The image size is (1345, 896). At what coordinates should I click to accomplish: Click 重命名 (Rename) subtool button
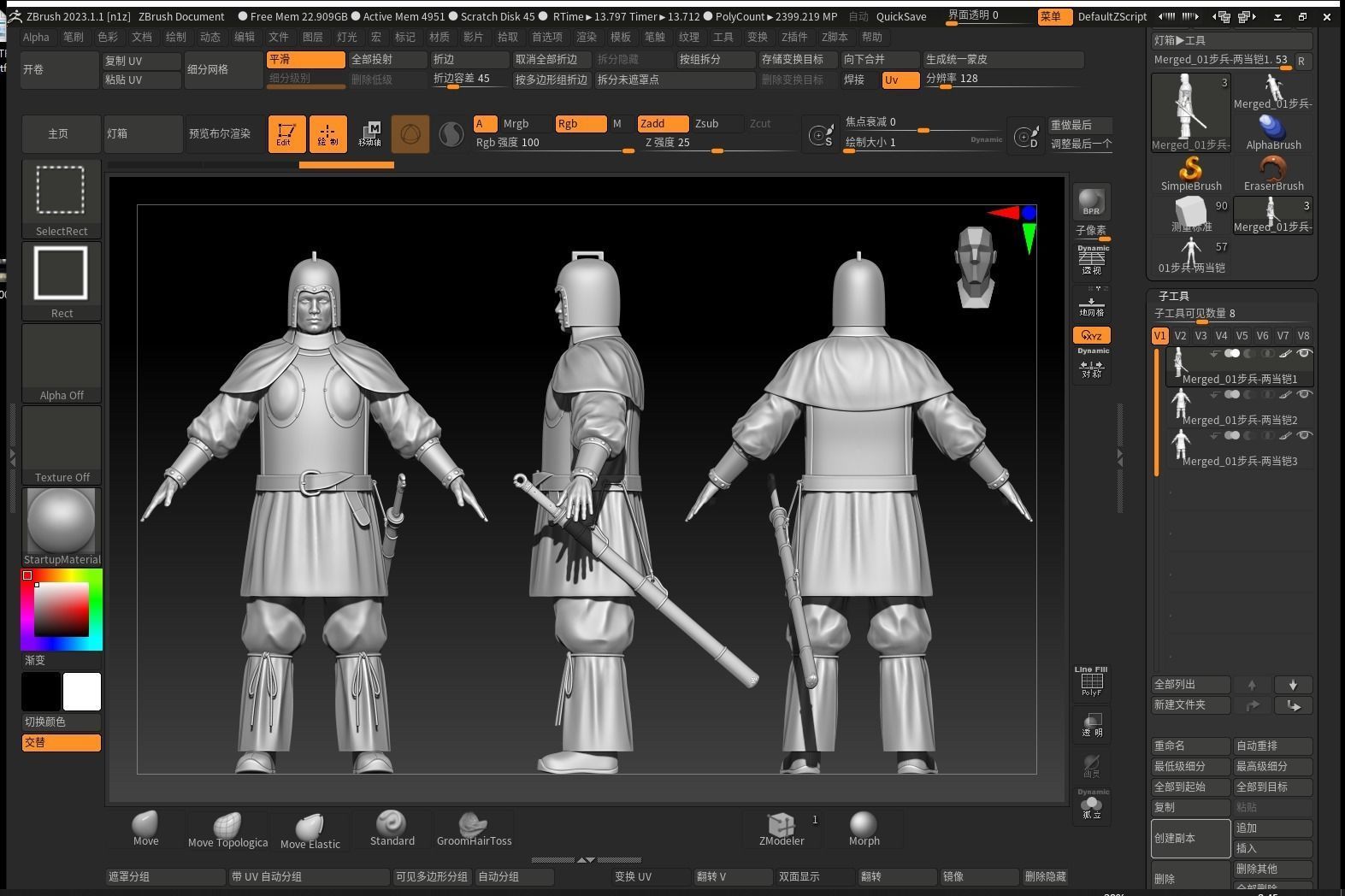[1191, 746]
